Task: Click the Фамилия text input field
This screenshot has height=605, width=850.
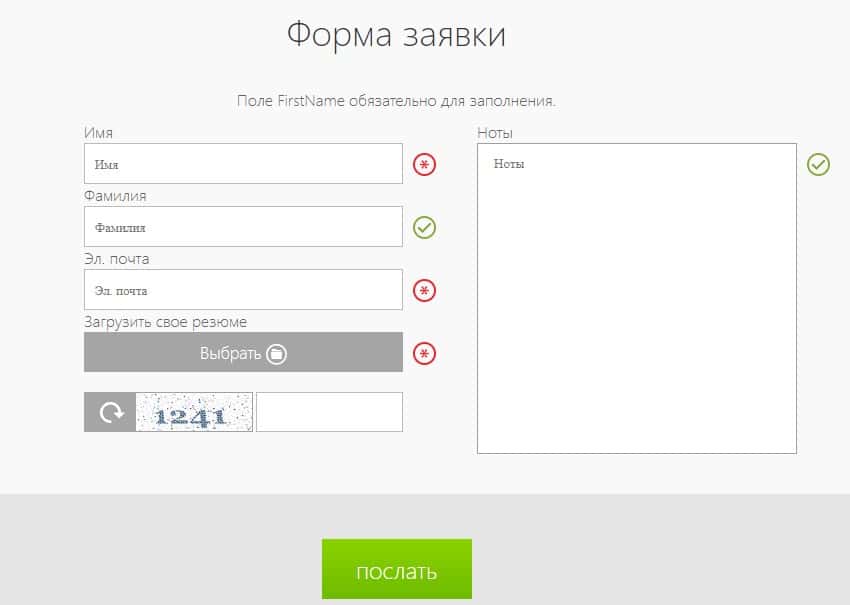Action: tap(243, 227)
